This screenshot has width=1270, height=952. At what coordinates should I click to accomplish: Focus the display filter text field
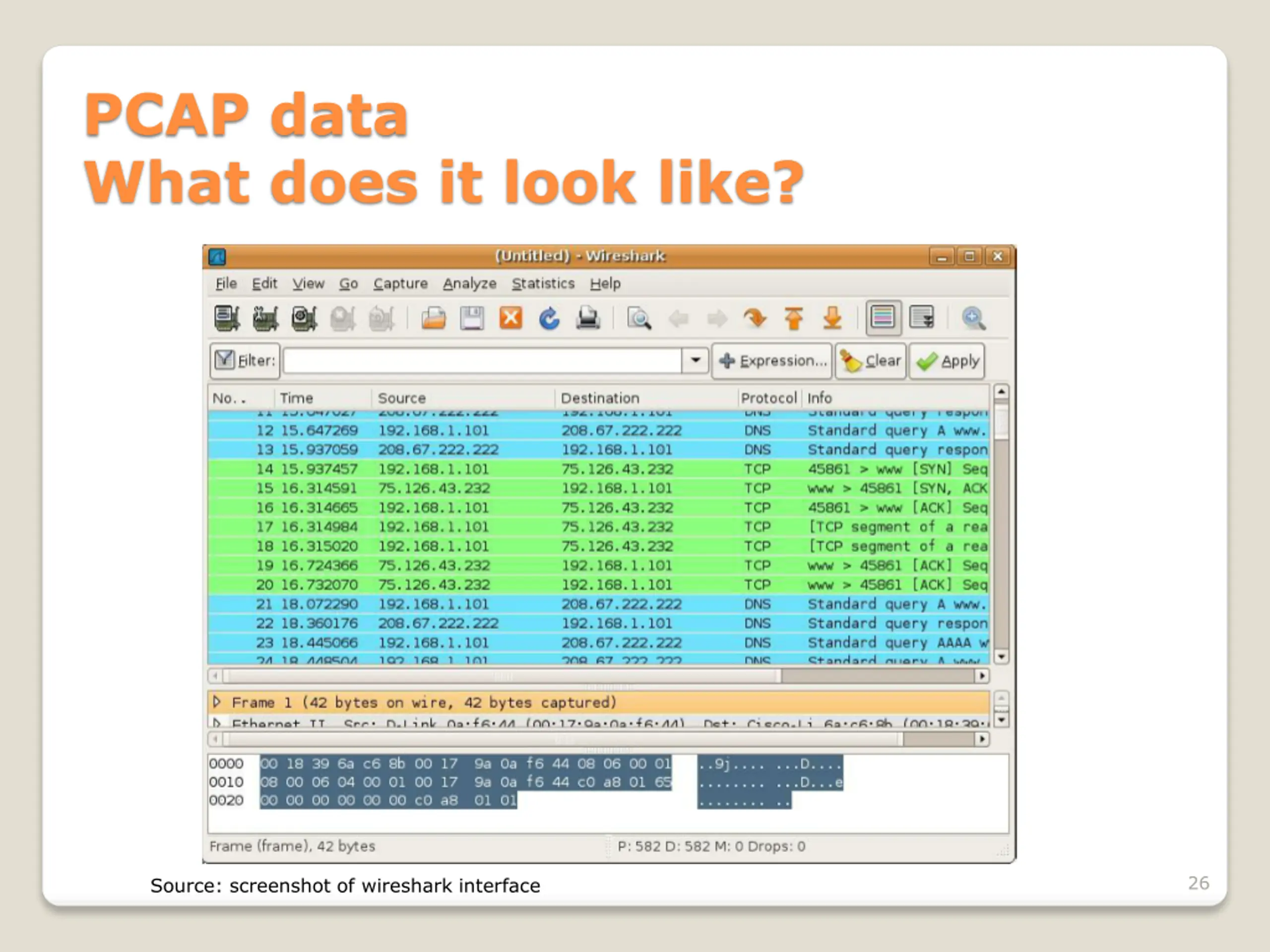tap(482, 361)
